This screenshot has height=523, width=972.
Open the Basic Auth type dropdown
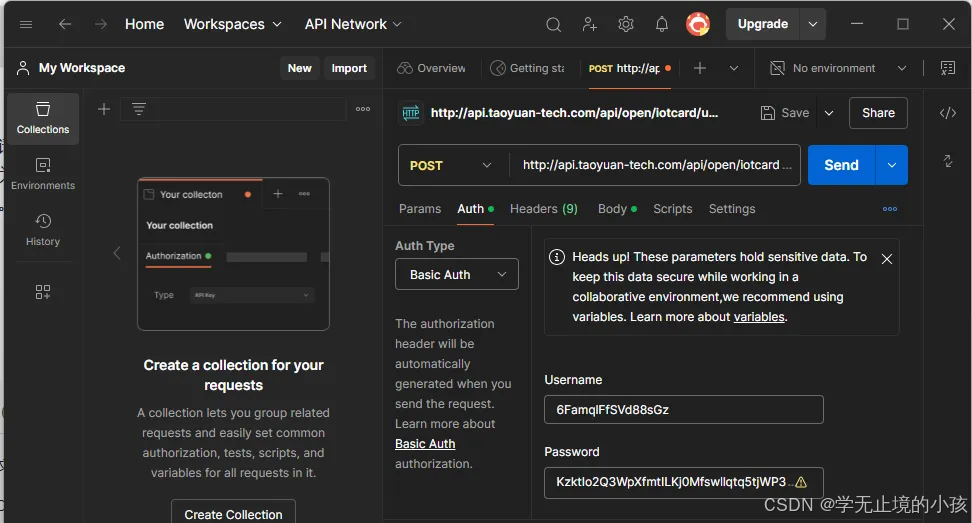click(457, 275)
